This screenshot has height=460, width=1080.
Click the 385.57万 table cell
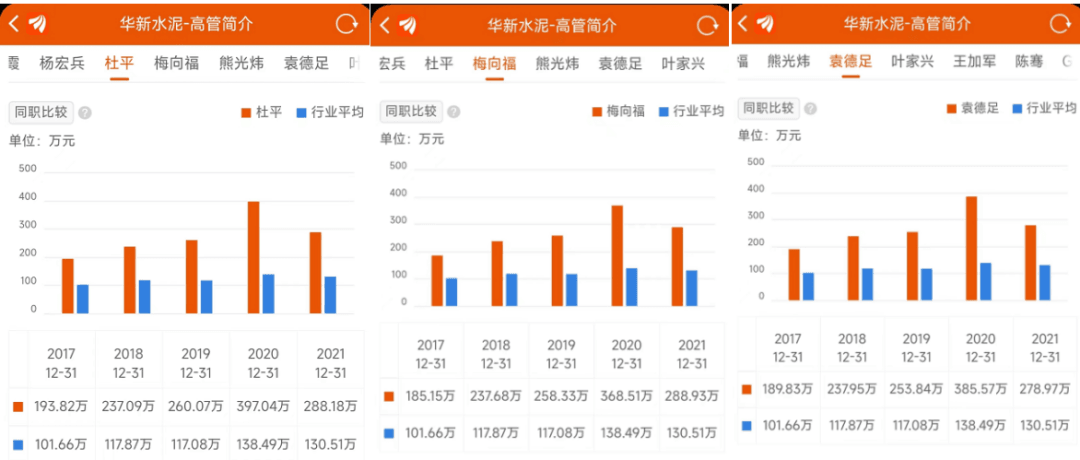tap(980, 389)
